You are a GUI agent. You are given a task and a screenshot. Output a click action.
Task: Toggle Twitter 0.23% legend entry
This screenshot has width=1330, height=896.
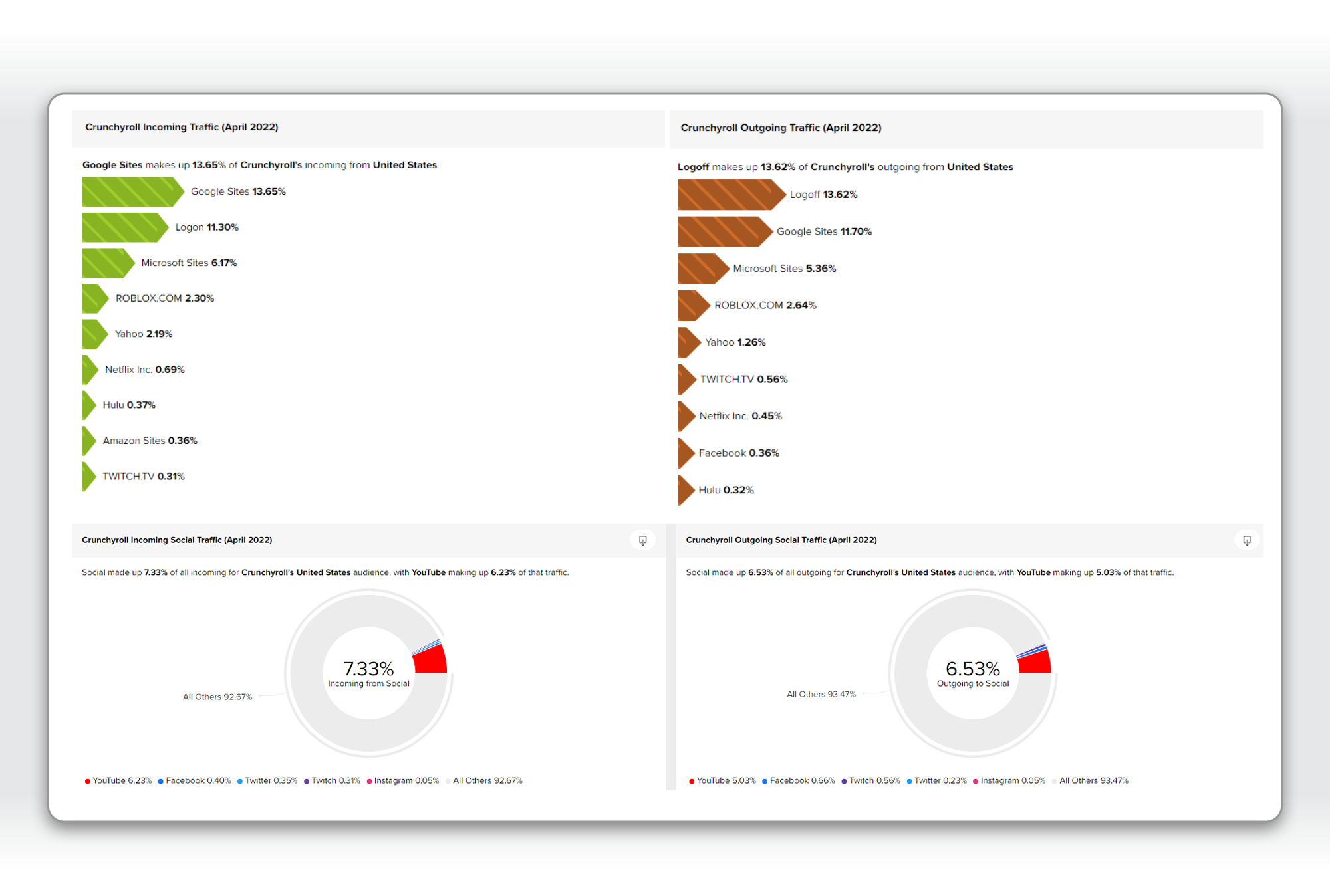point(937,780)
